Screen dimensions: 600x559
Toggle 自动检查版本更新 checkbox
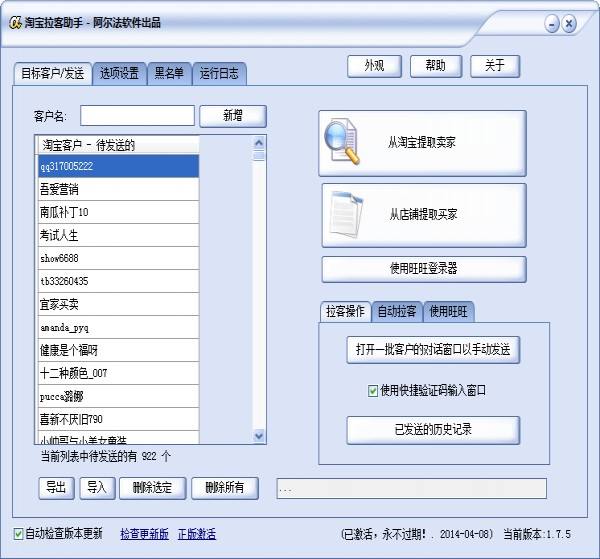coord(18,534)
